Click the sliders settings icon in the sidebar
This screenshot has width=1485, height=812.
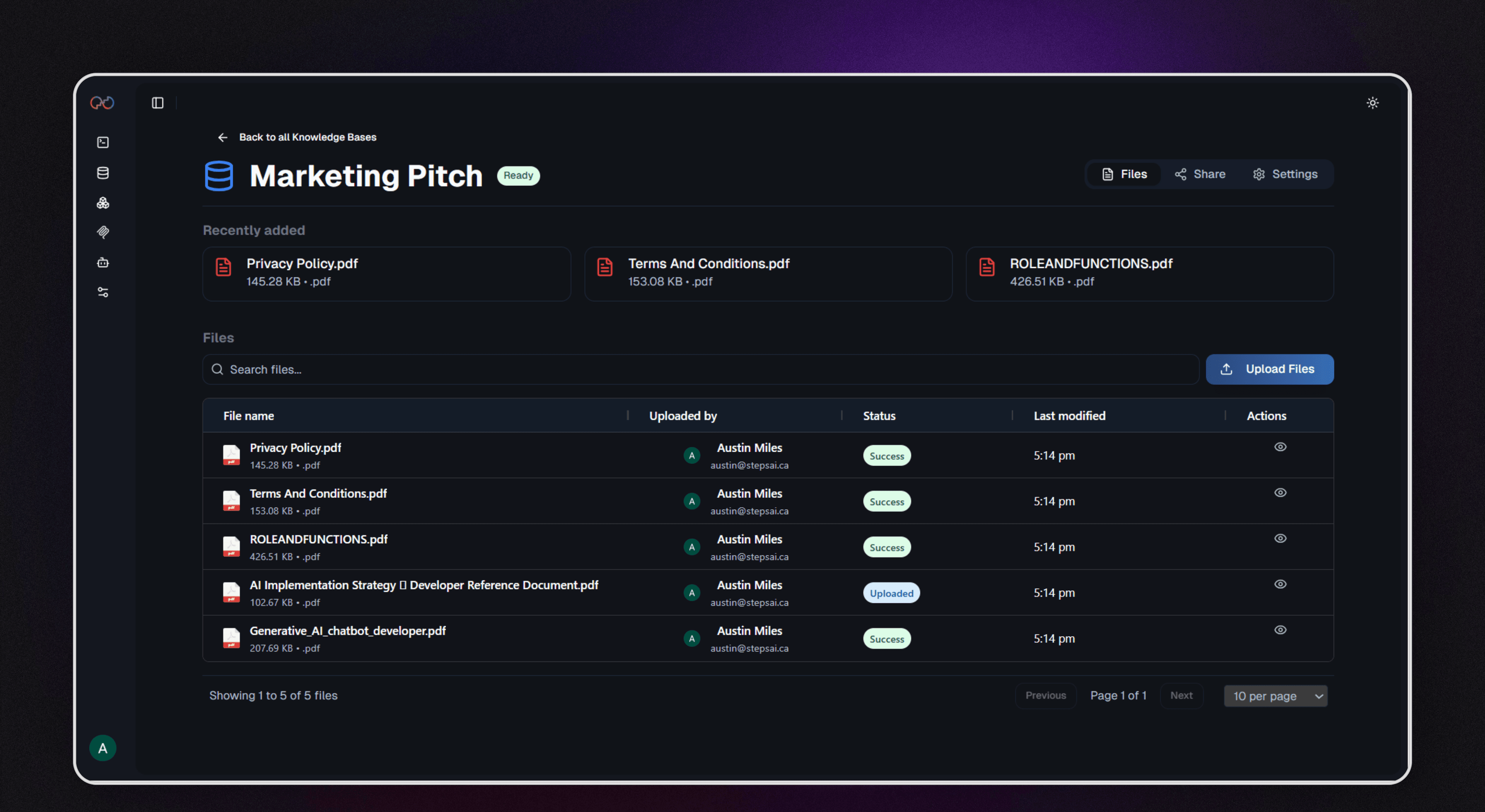(x=103, y=293)
